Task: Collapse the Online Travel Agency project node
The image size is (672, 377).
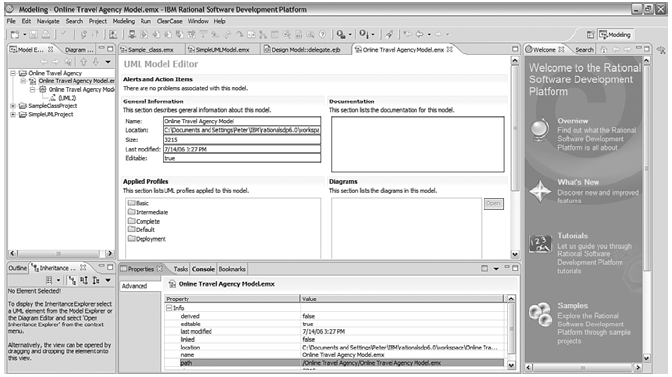Action: click(x=13, y=73)
